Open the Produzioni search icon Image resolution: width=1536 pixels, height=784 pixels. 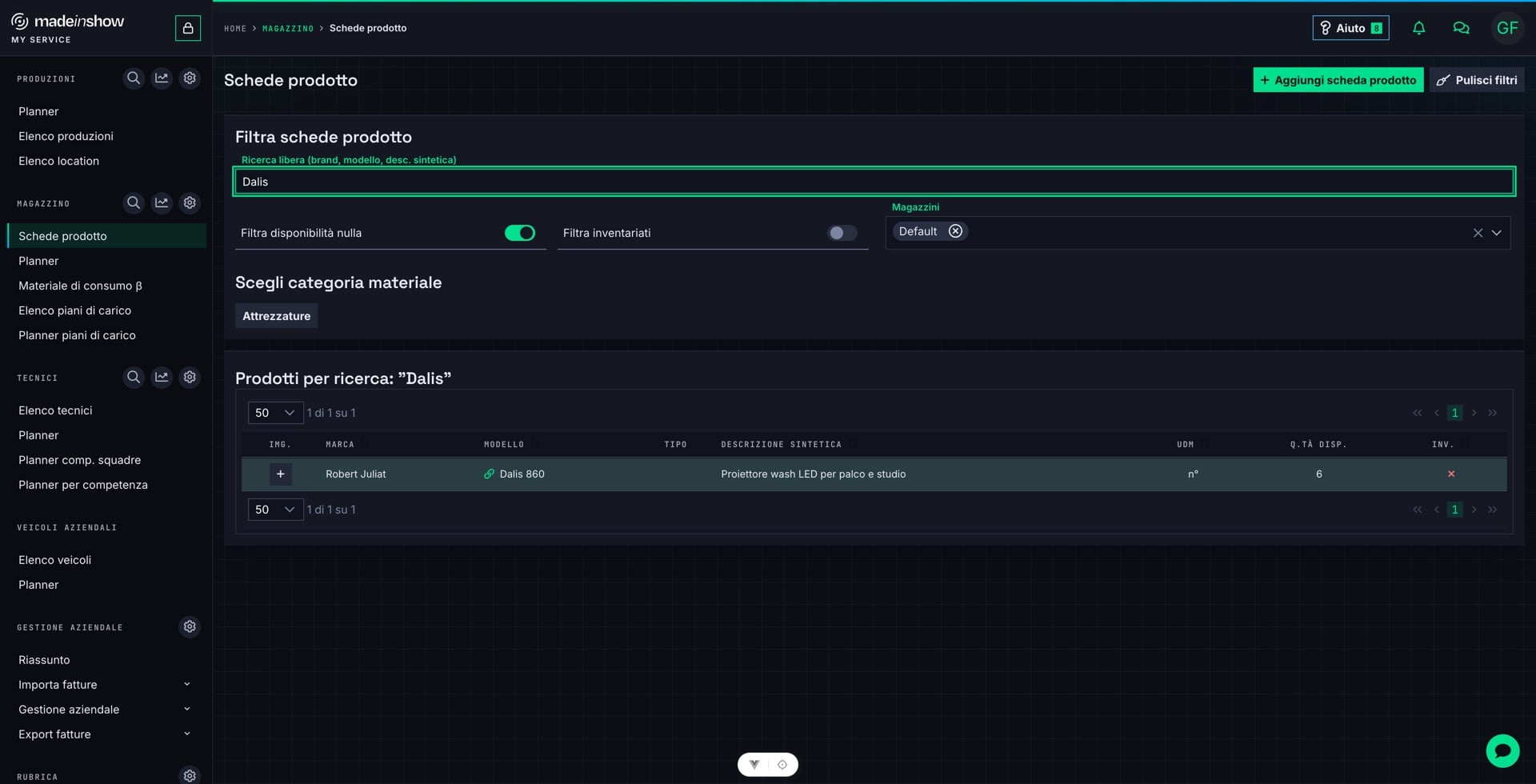pyautogui.click(x=134, y=78)
